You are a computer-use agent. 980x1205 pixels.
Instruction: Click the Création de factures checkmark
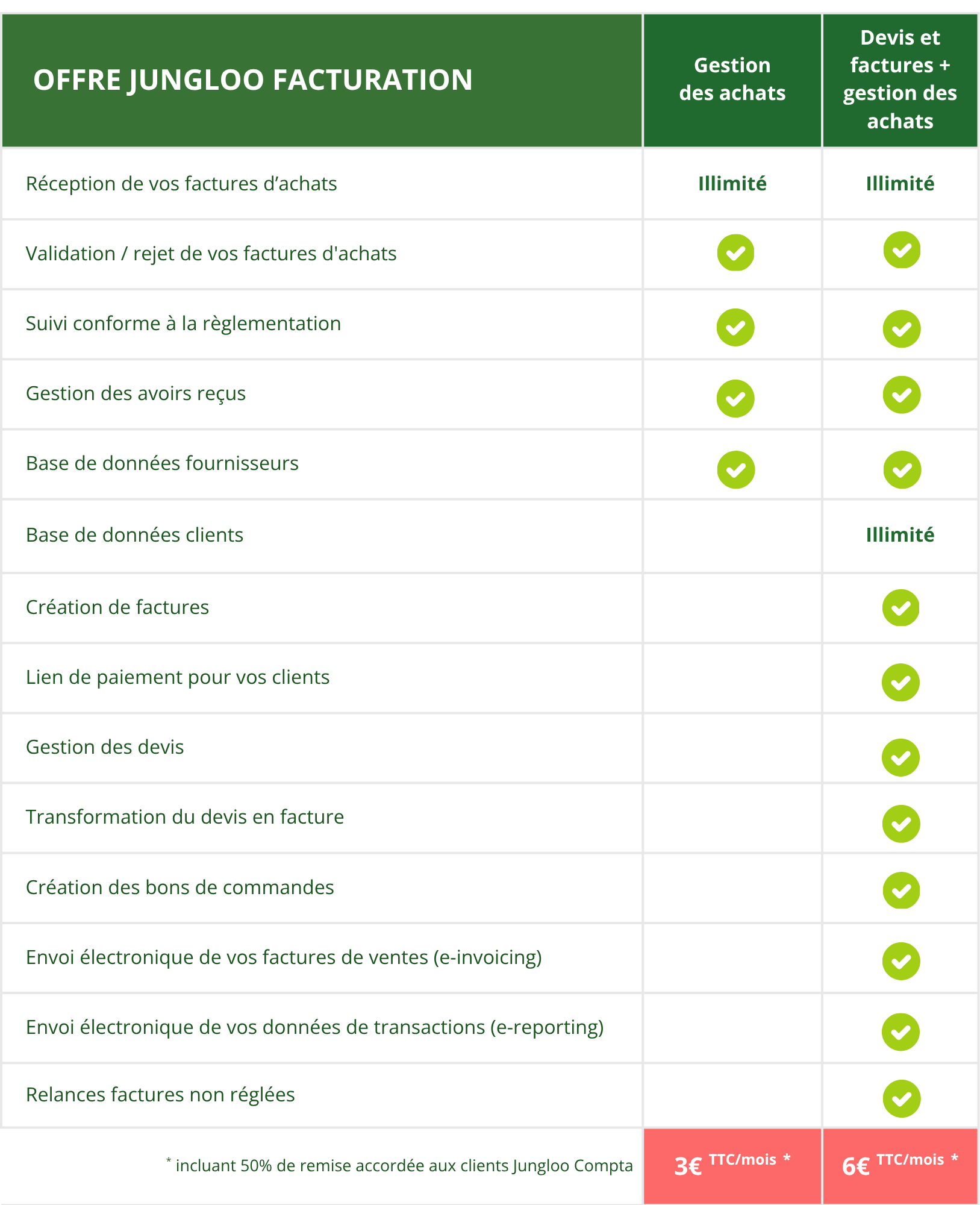[x=901, y=607]
